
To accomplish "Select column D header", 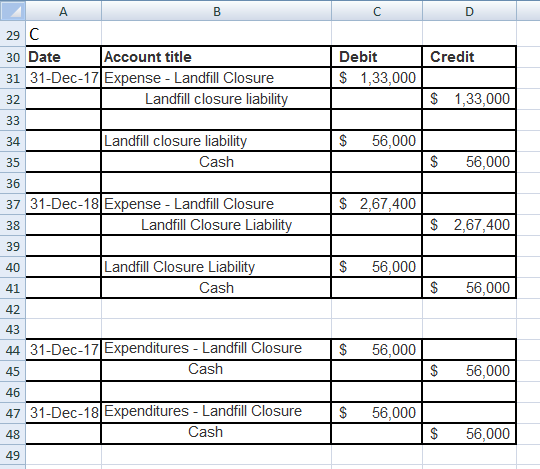I will [x=469, y=11].
